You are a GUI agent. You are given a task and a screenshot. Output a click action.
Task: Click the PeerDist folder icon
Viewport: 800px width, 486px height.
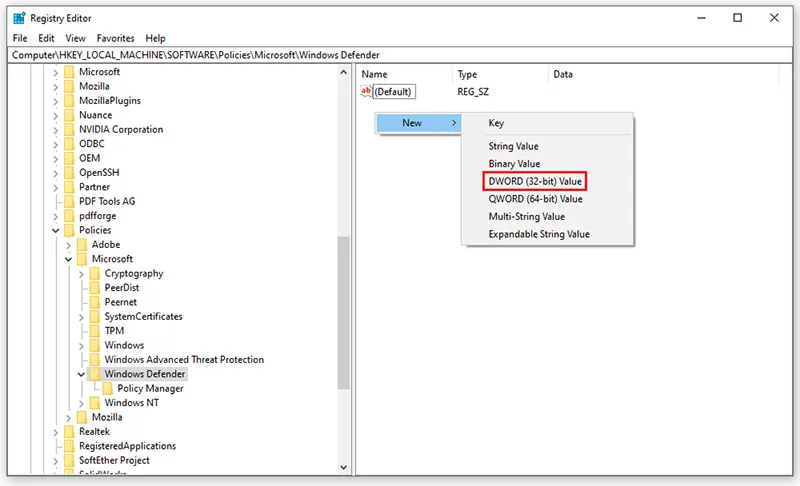95,288
